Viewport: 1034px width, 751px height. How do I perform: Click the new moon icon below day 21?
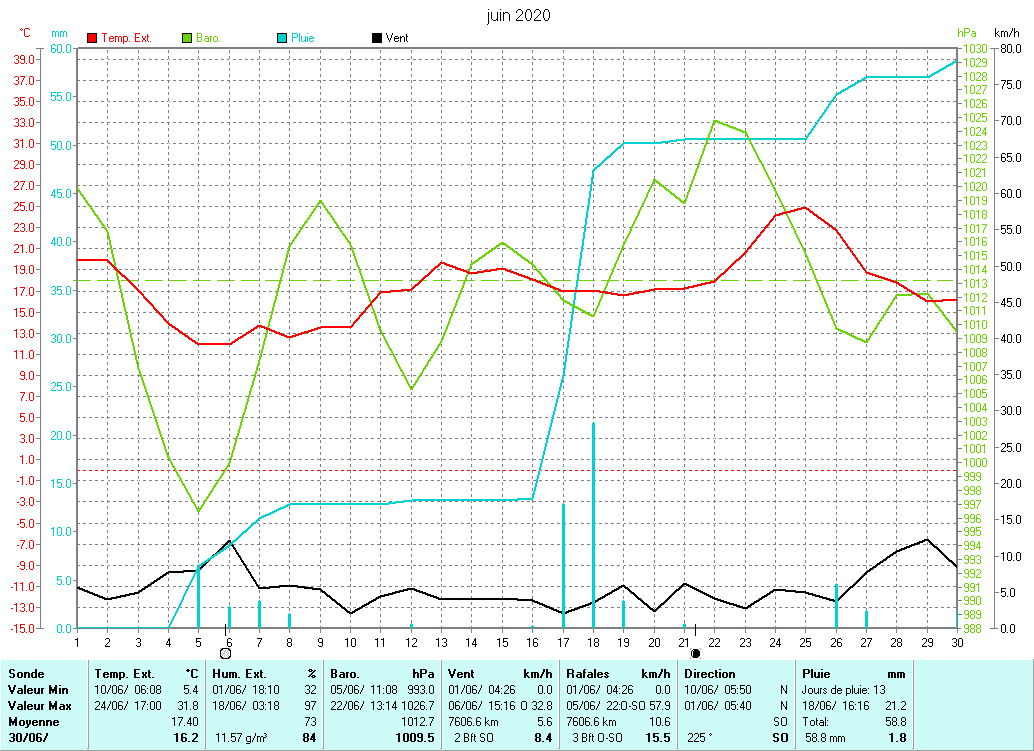[x=696, y=653]
